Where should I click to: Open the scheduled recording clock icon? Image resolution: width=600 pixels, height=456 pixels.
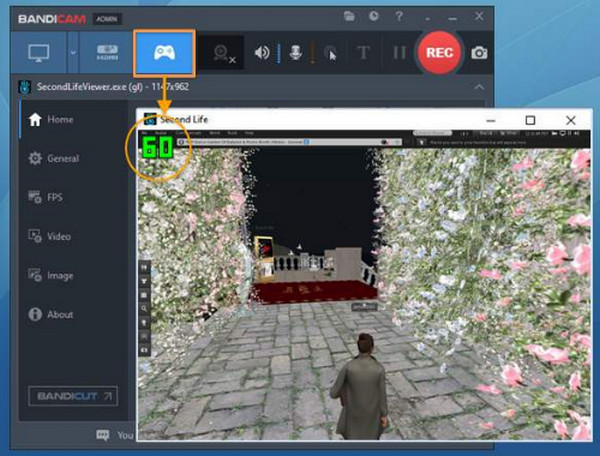click(373, 16)
